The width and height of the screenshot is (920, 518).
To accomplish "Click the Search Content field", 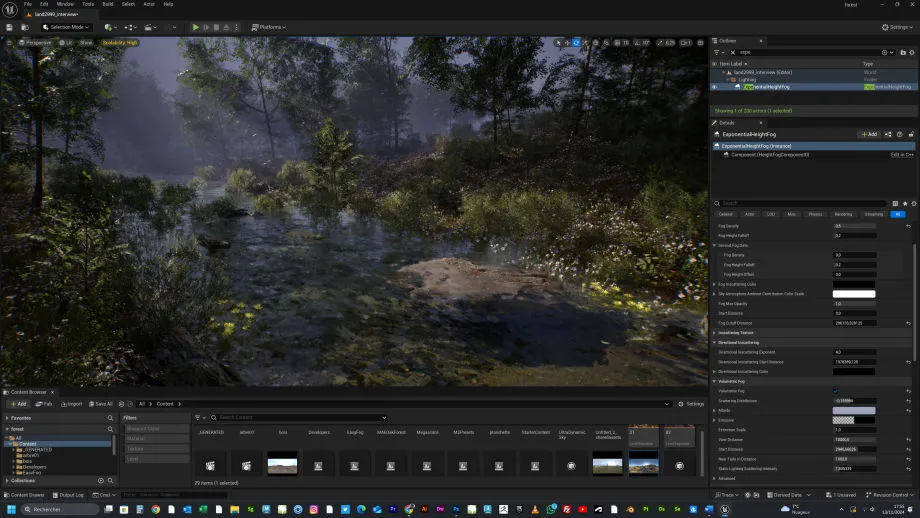I will [x=299, y=418].
